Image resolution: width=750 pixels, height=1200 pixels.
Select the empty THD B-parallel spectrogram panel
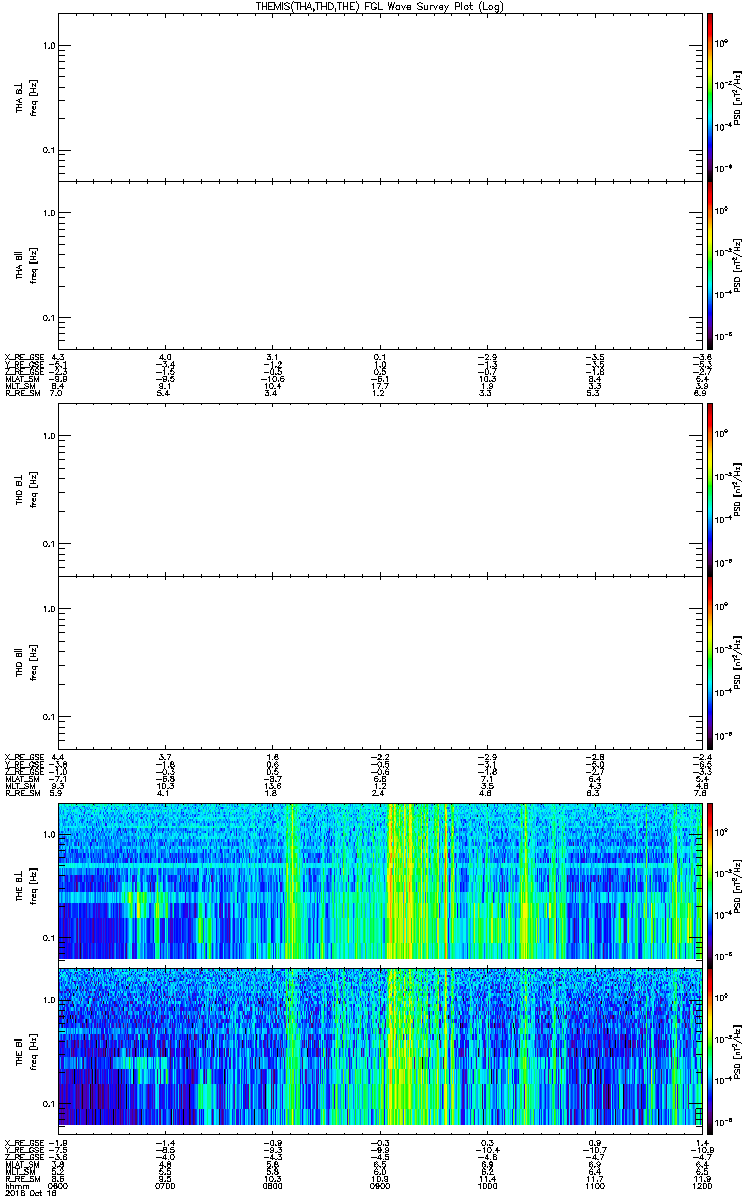click(x=379, y=662)
